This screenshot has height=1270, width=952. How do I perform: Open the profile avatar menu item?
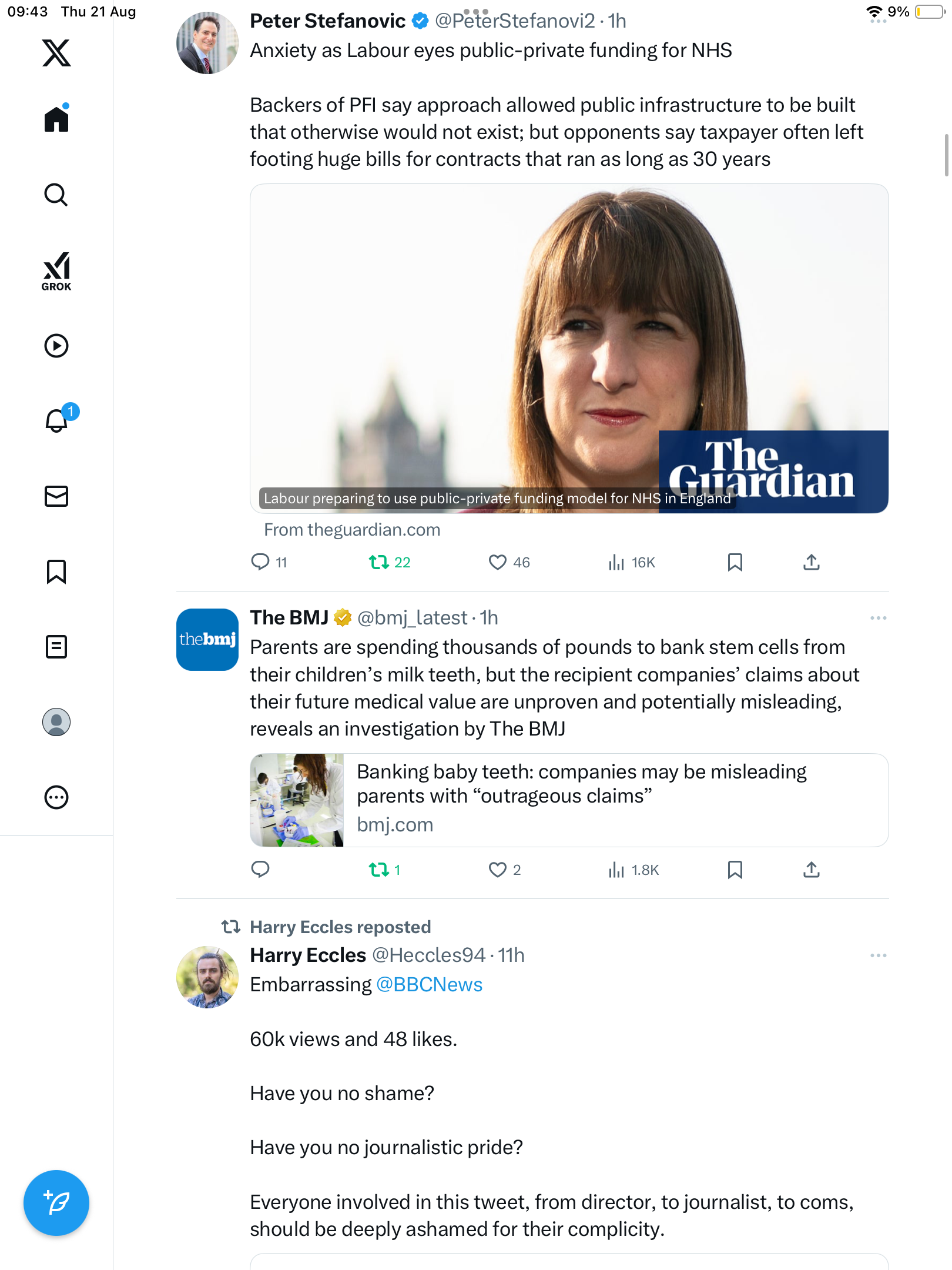pyautogui.click(x=56, y=722)
